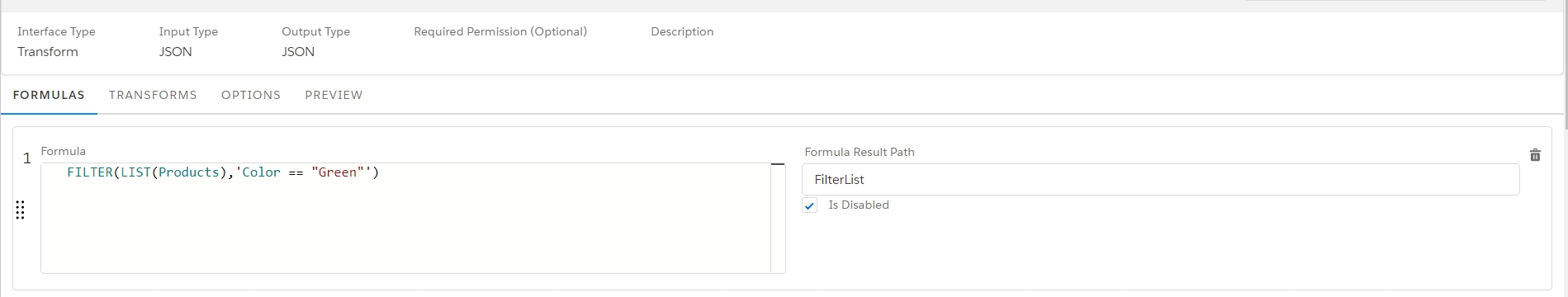Click the Interface Type value Transform

48,51
